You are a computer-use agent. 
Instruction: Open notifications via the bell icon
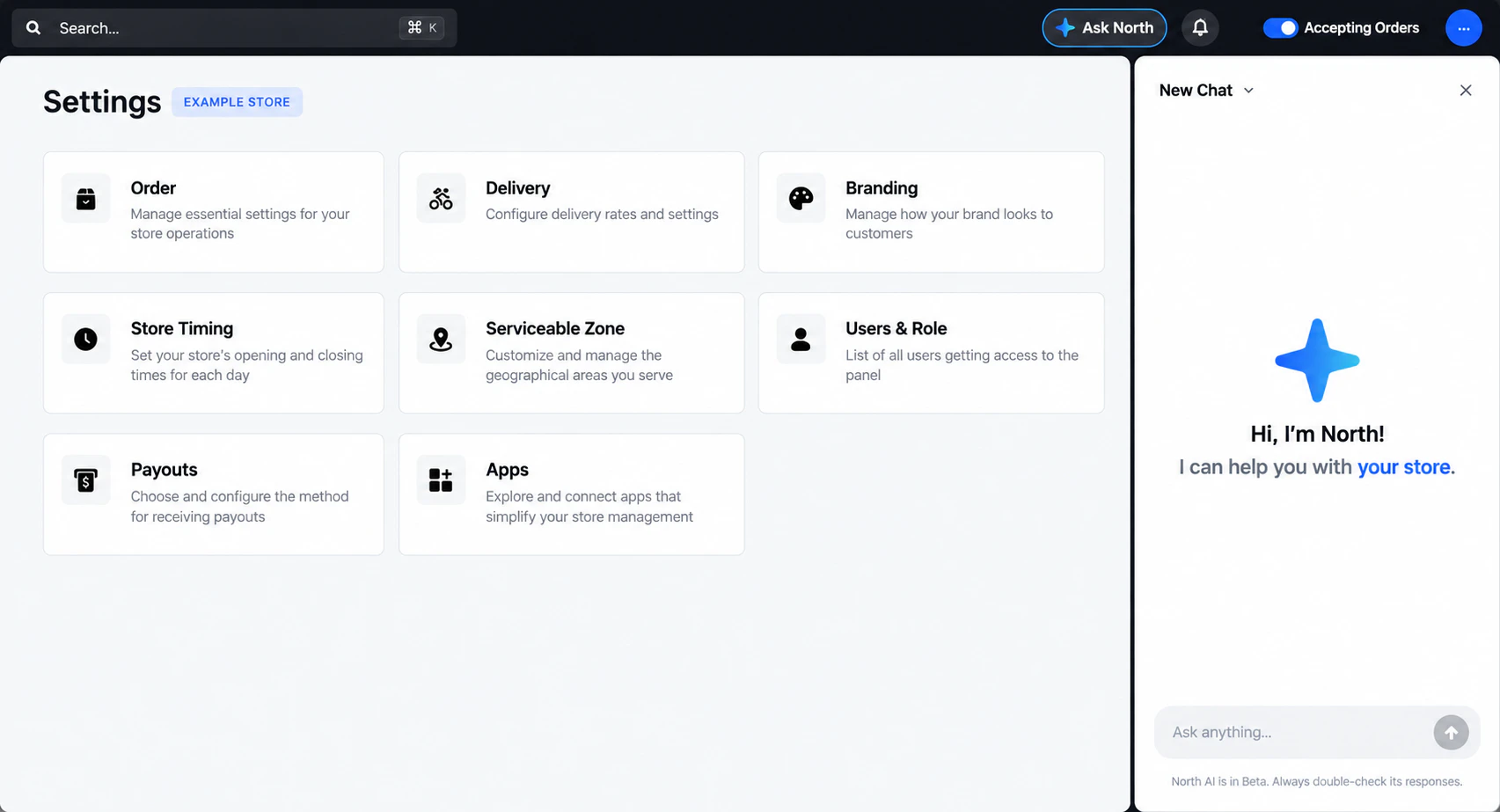pos(1200,28)
